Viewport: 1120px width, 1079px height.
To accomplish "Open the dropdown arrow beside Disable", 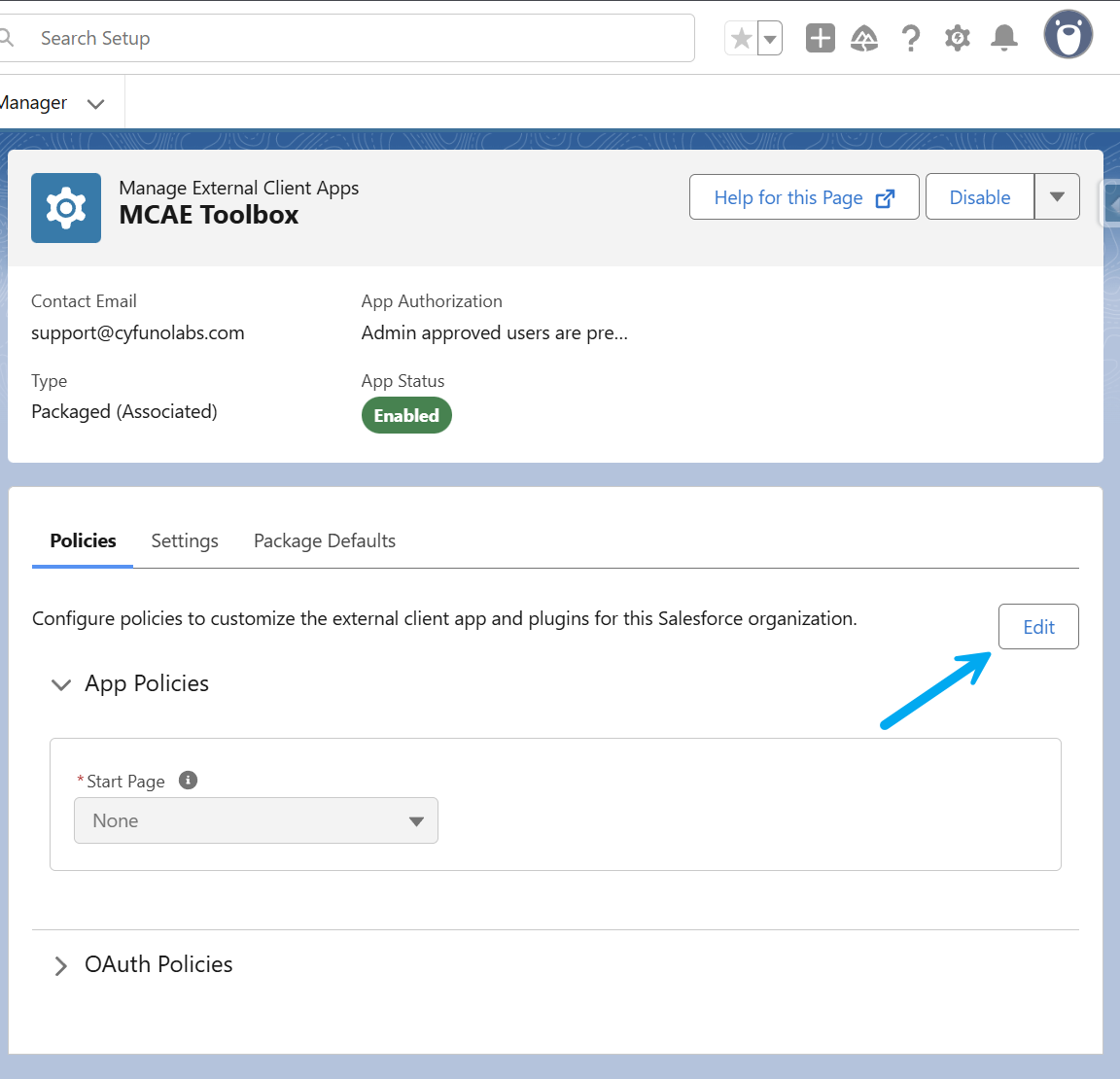I will pyautogui.click(x=1057, y=197).
